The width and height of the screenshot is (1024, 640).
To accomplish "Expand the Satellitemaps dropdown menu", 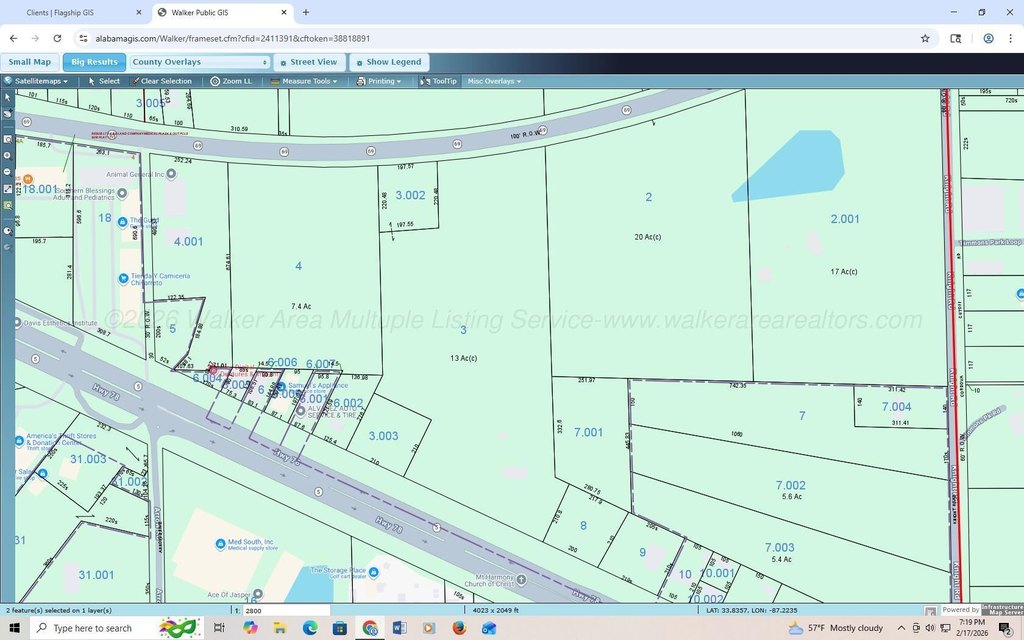I will point(37,81).
